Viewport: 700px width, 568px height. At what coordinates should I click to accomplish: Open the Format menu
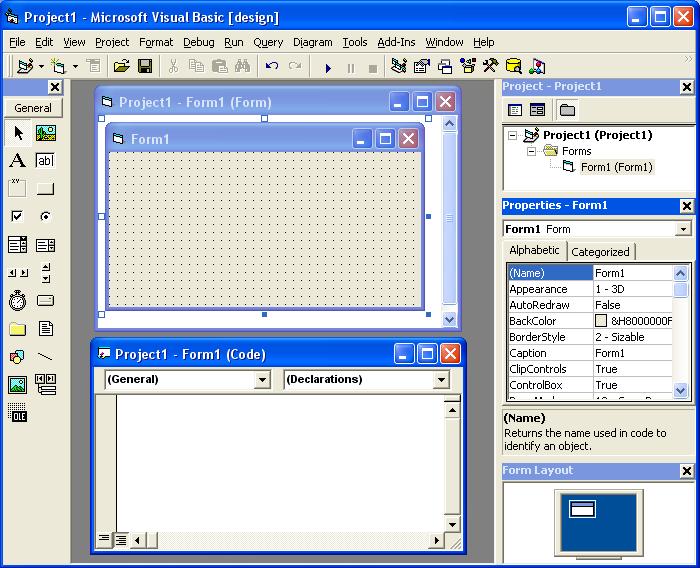coord(156,42)
